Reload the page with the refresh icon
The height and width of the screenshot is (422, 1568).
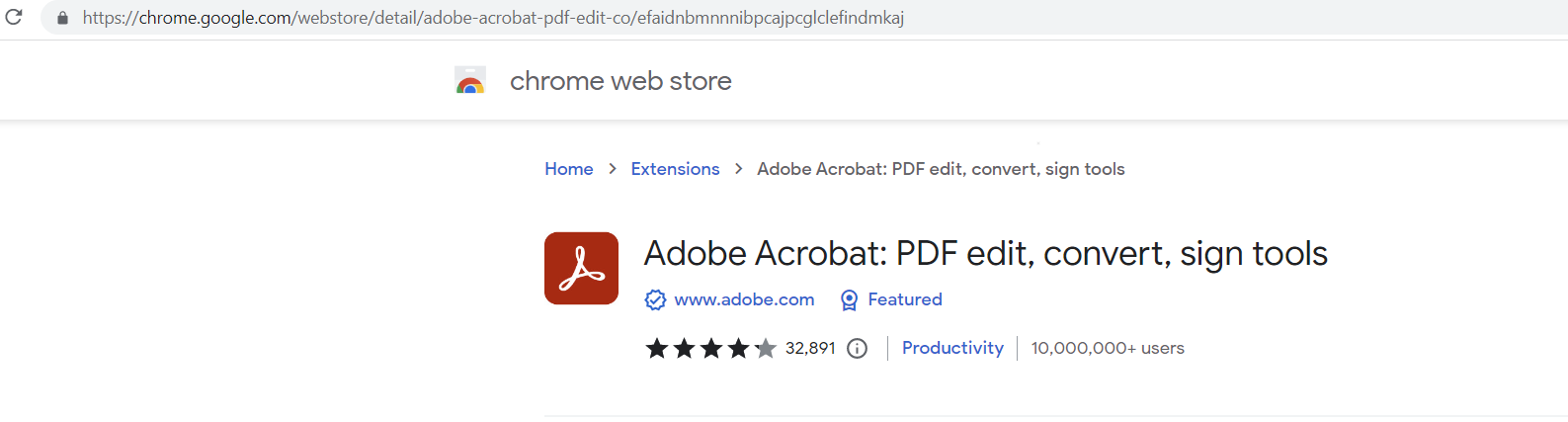14,17
